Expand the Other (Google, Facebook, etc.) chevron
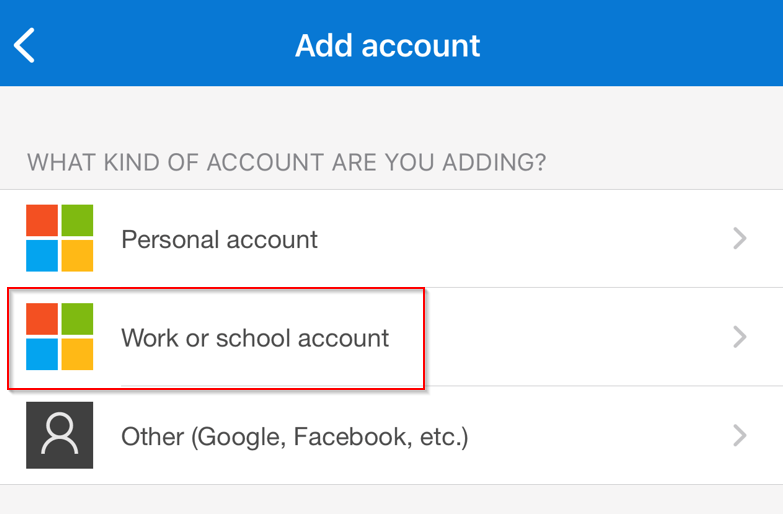Screen dimensions: 783x514 click(740, 435)
